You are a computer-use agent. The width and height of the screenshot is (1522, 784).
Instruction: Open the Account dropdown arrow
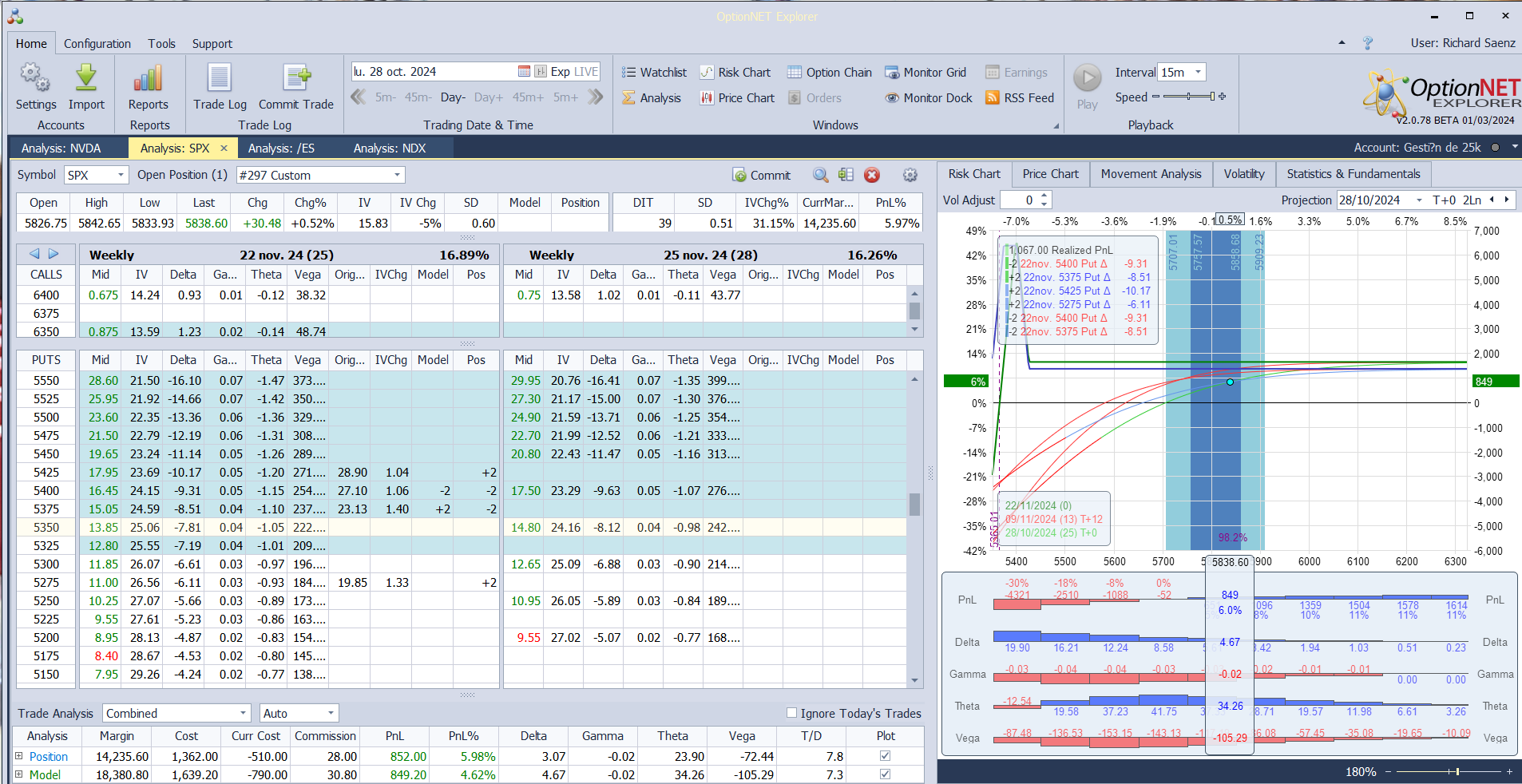(x=1514, y=147)
